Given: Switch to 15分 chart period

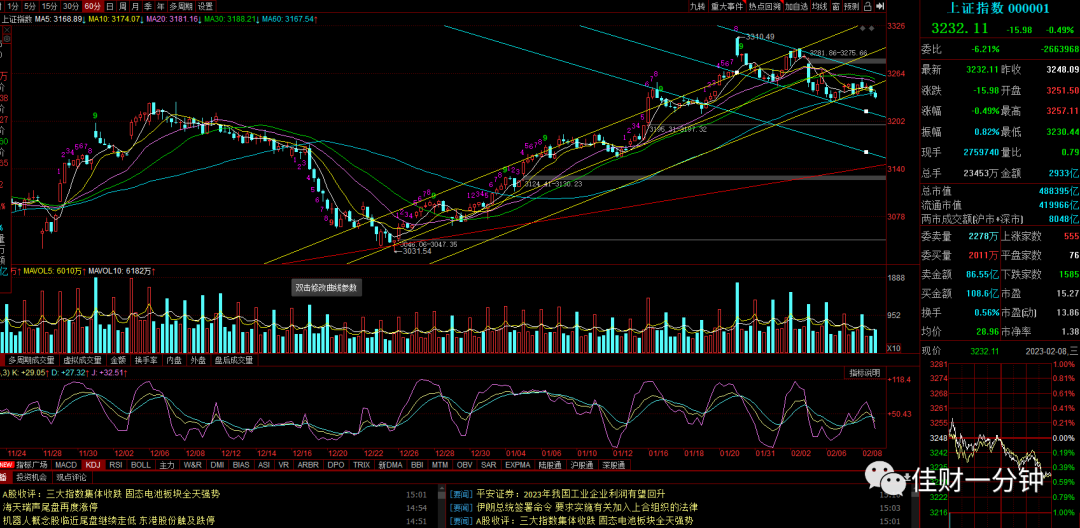Looking at the screenshot, I should pos(50,6).
